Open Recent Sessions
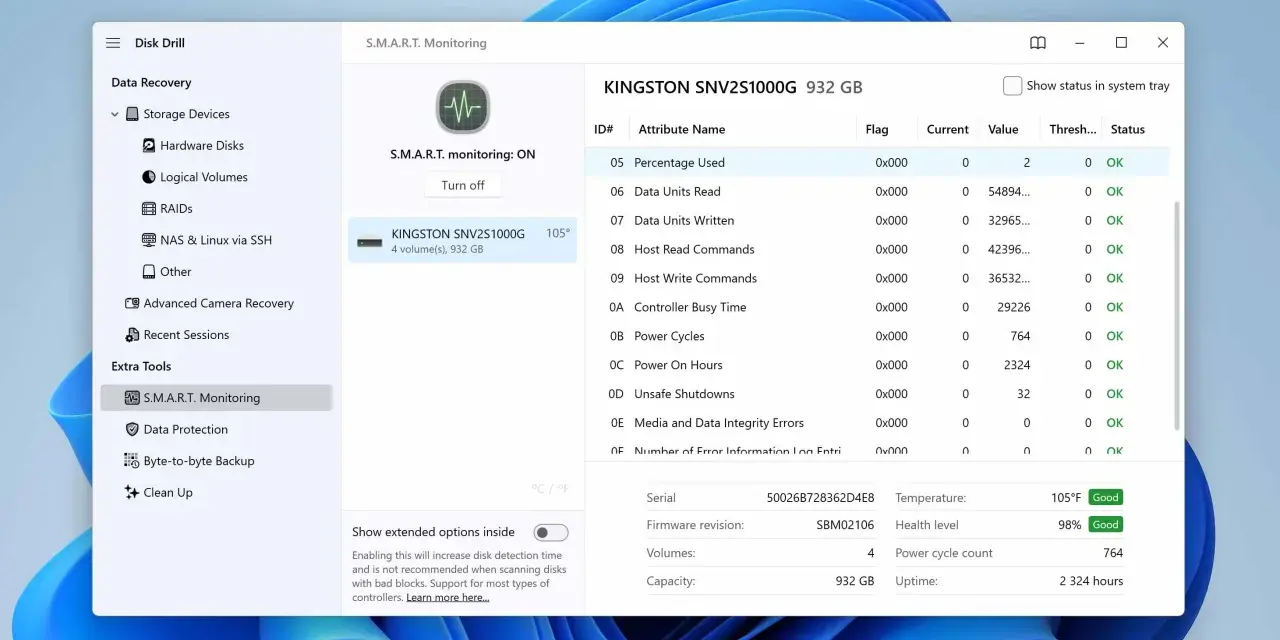Viewport: 1280px width, 640px height. point(186,335)
